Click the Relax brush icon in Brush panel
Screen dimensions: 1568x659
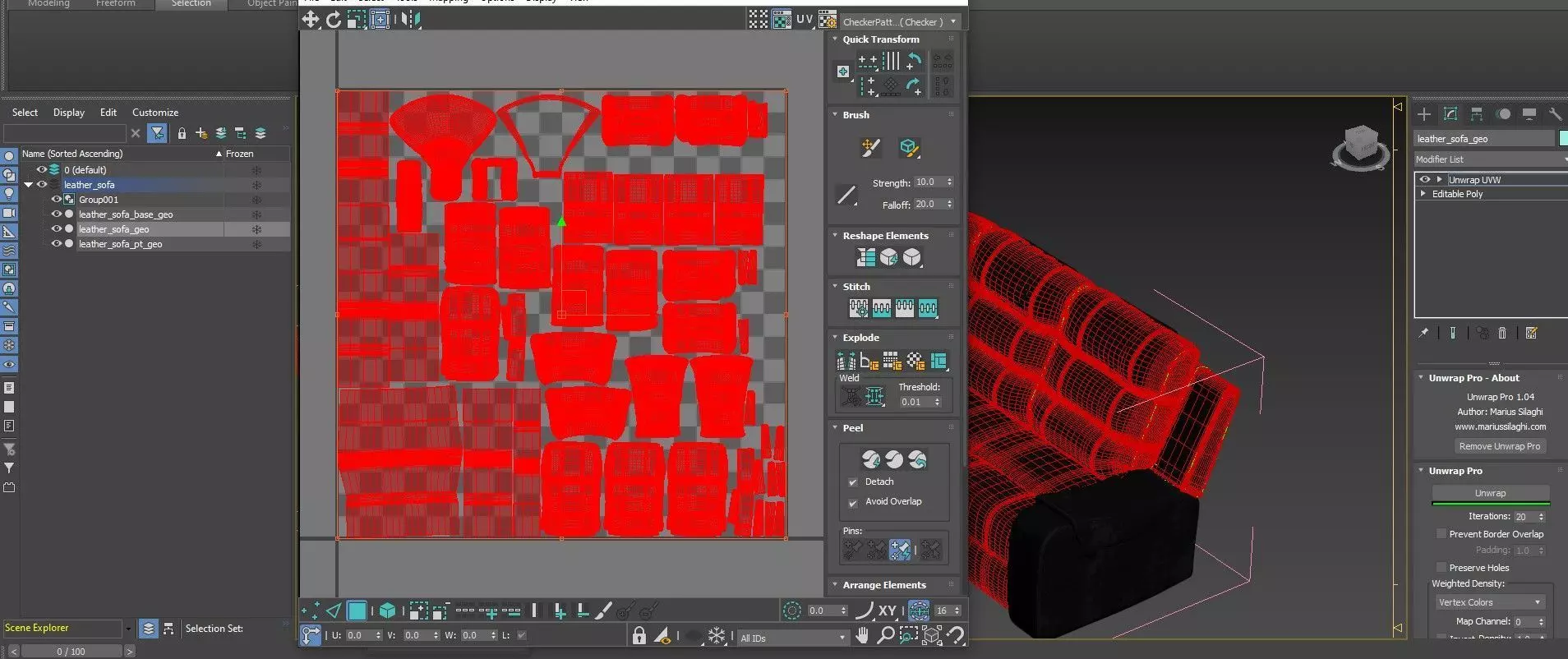pyautogui.click(x=908, y=147)
